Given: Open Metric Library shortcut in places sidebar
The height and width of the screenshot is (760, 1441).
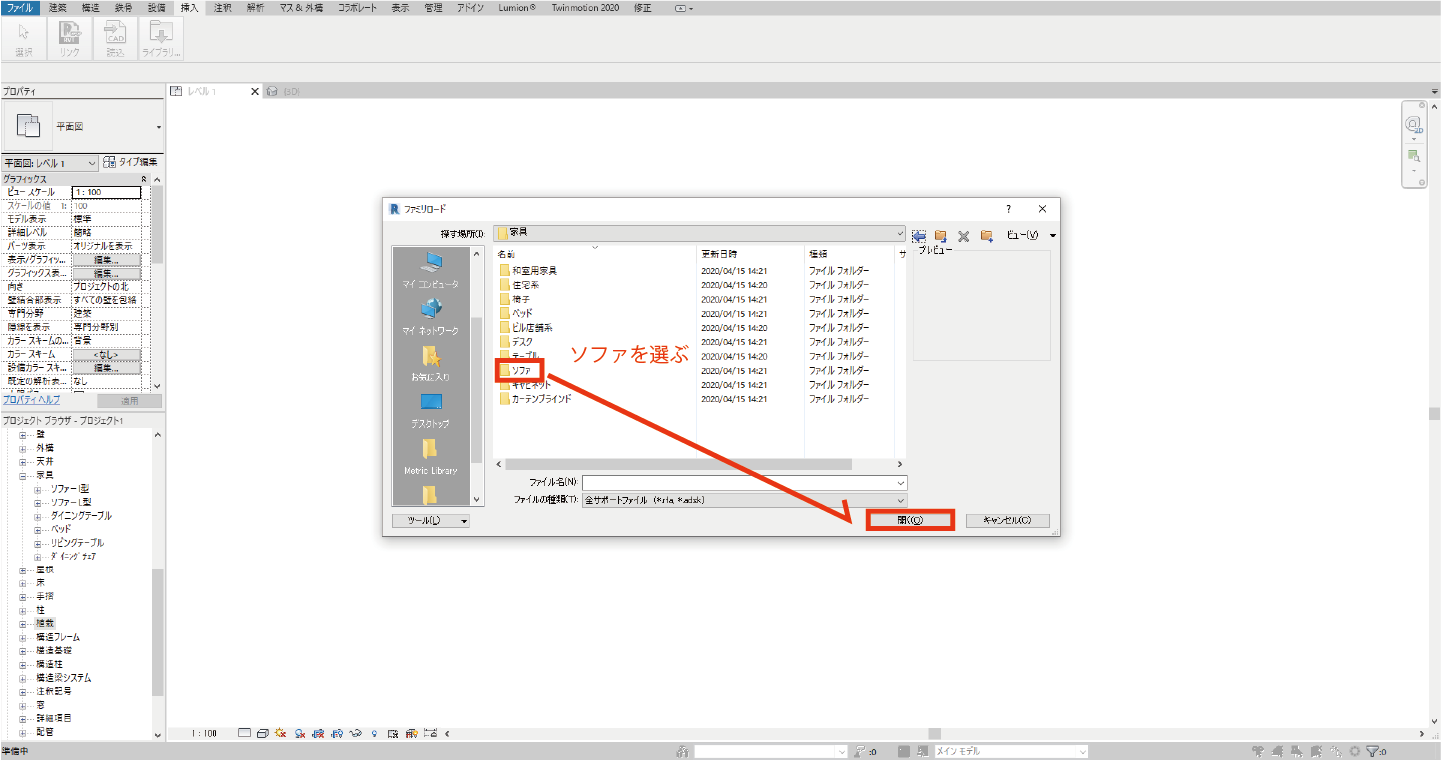Looking at the screenshot, I should point(431,456).
